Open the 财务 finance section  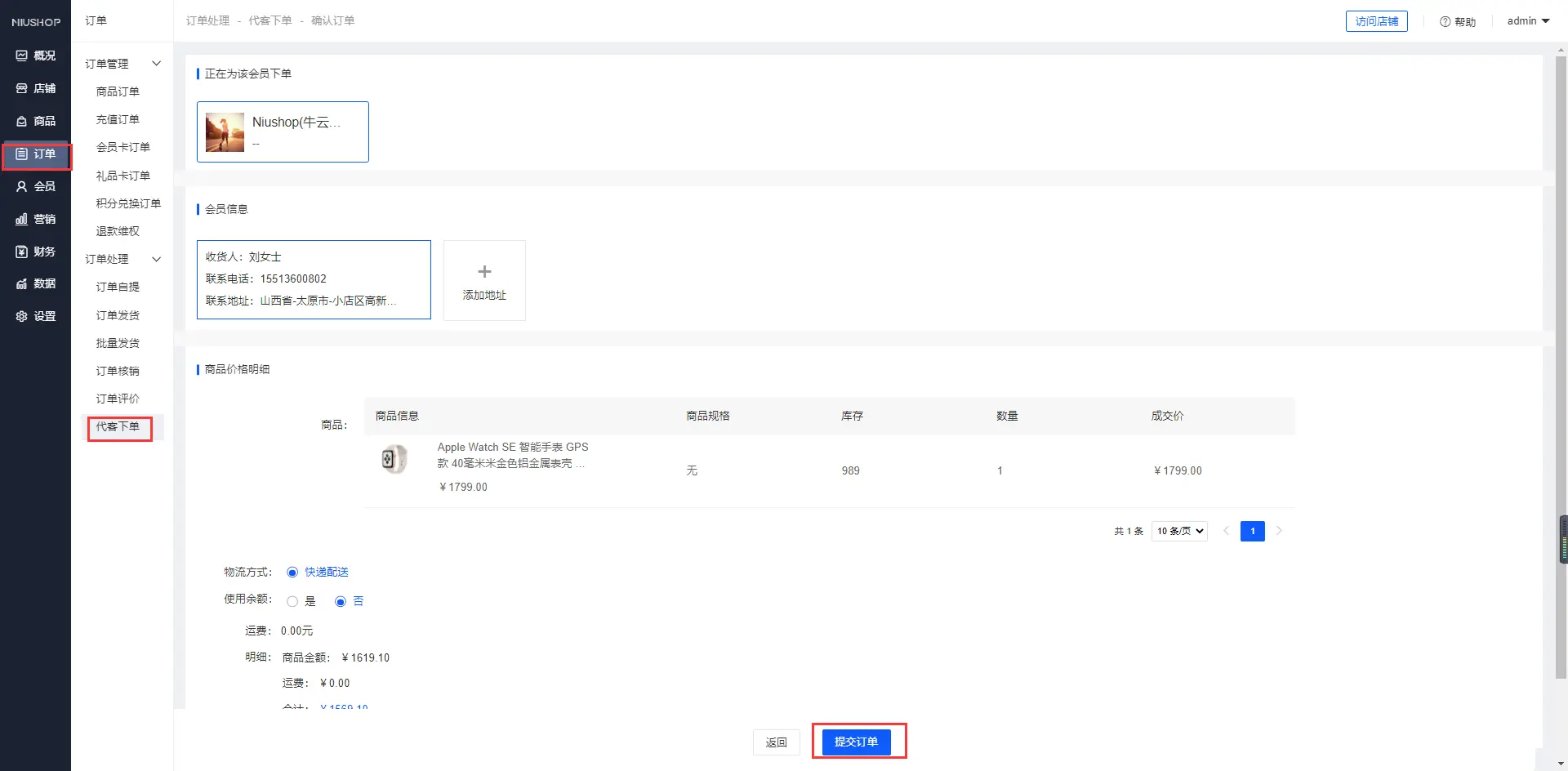[35, 252]
